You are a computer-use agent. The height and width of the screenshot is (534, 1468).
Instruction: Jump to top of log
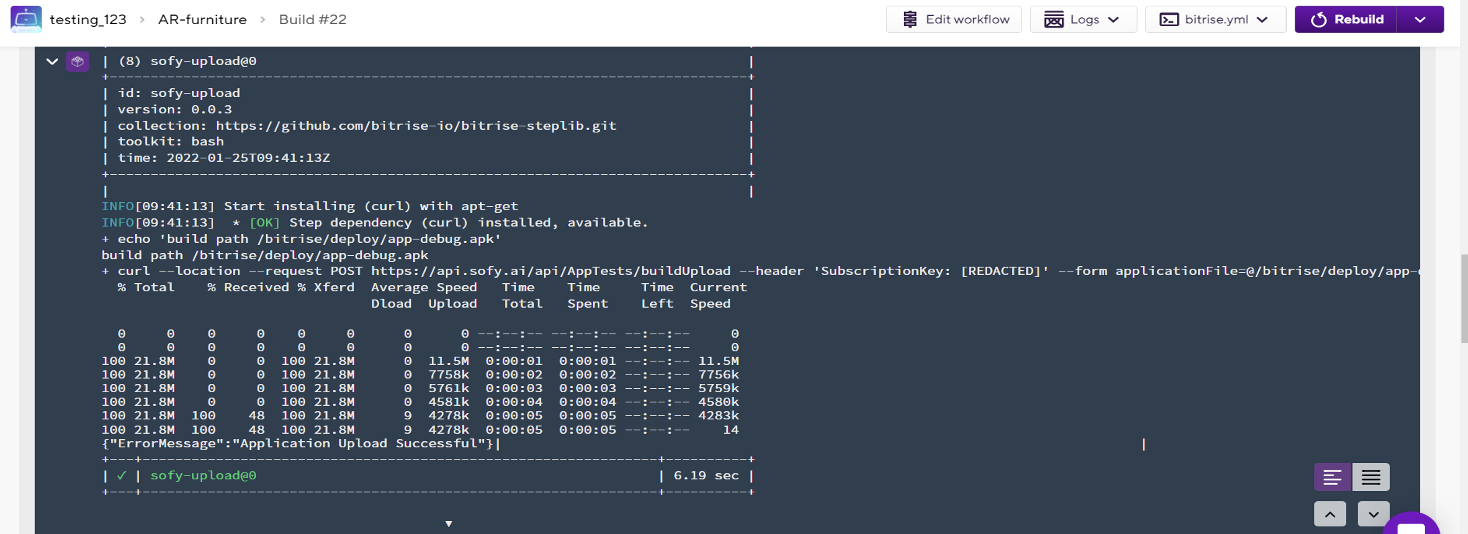pyautogui.click(x=1329, y=515)
